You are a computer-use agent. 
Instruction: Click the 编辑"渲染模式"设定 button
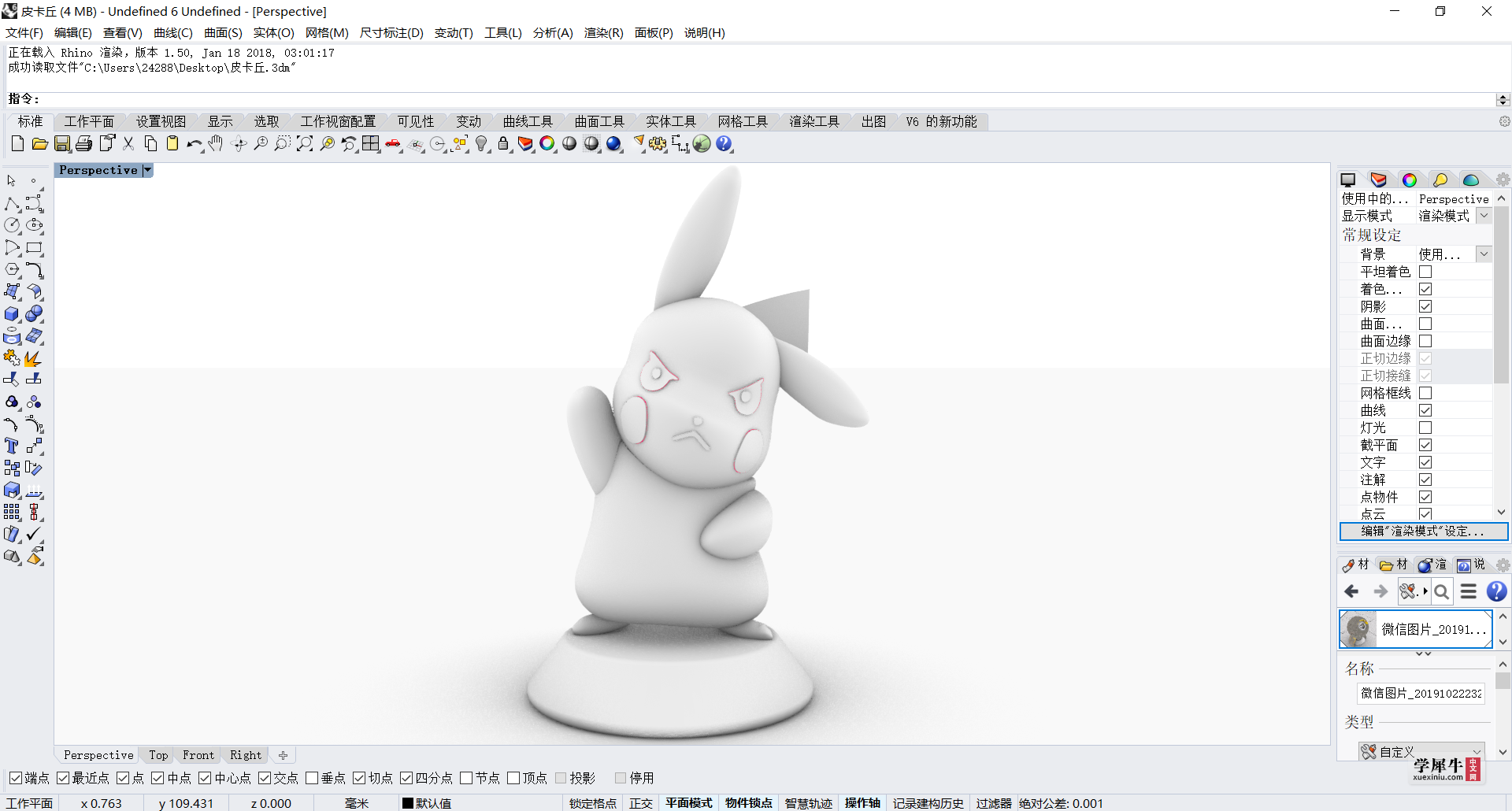tap(1423, 531)
